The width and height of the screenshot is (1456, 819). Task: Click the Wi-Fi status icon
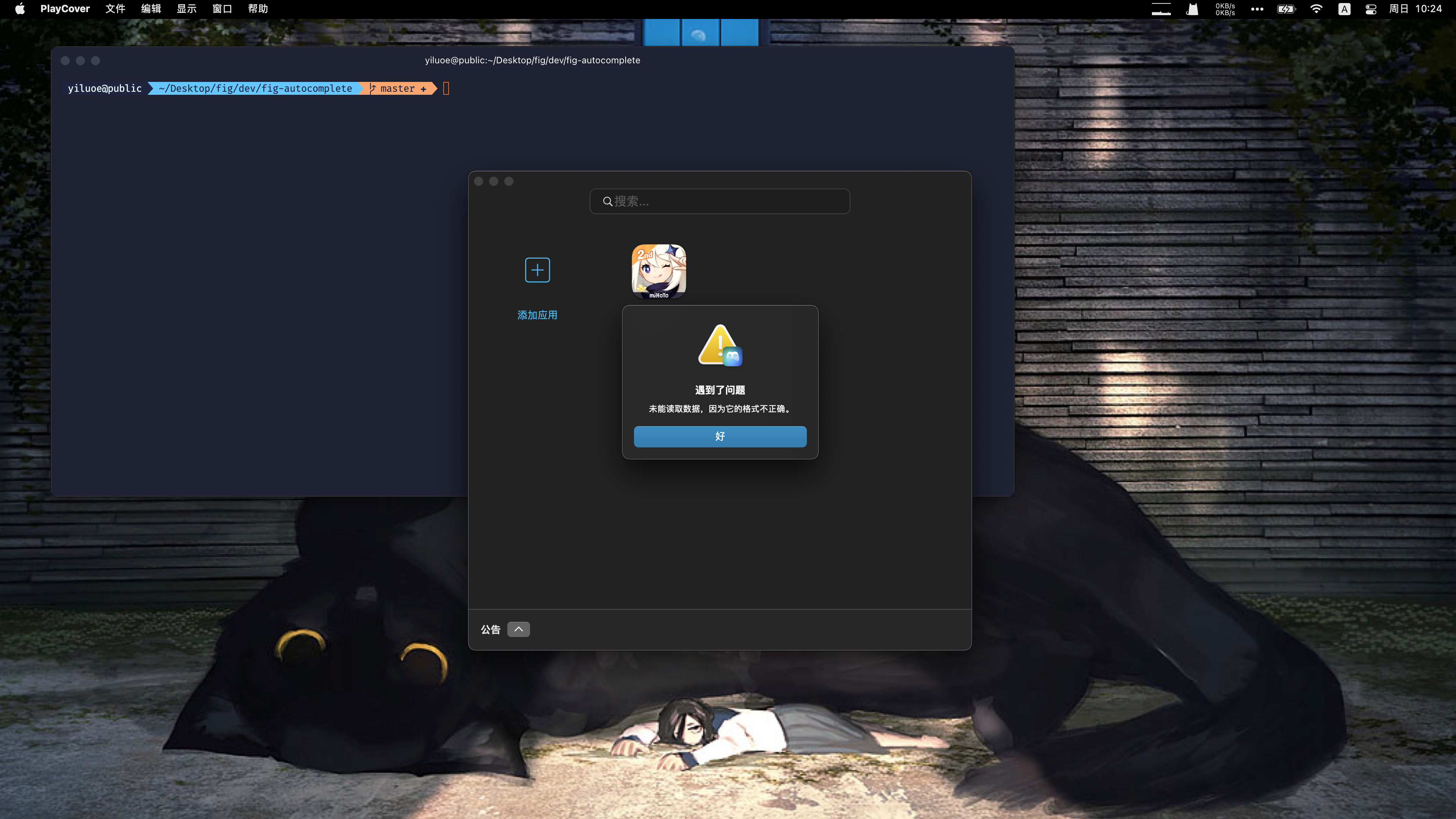1316,8
